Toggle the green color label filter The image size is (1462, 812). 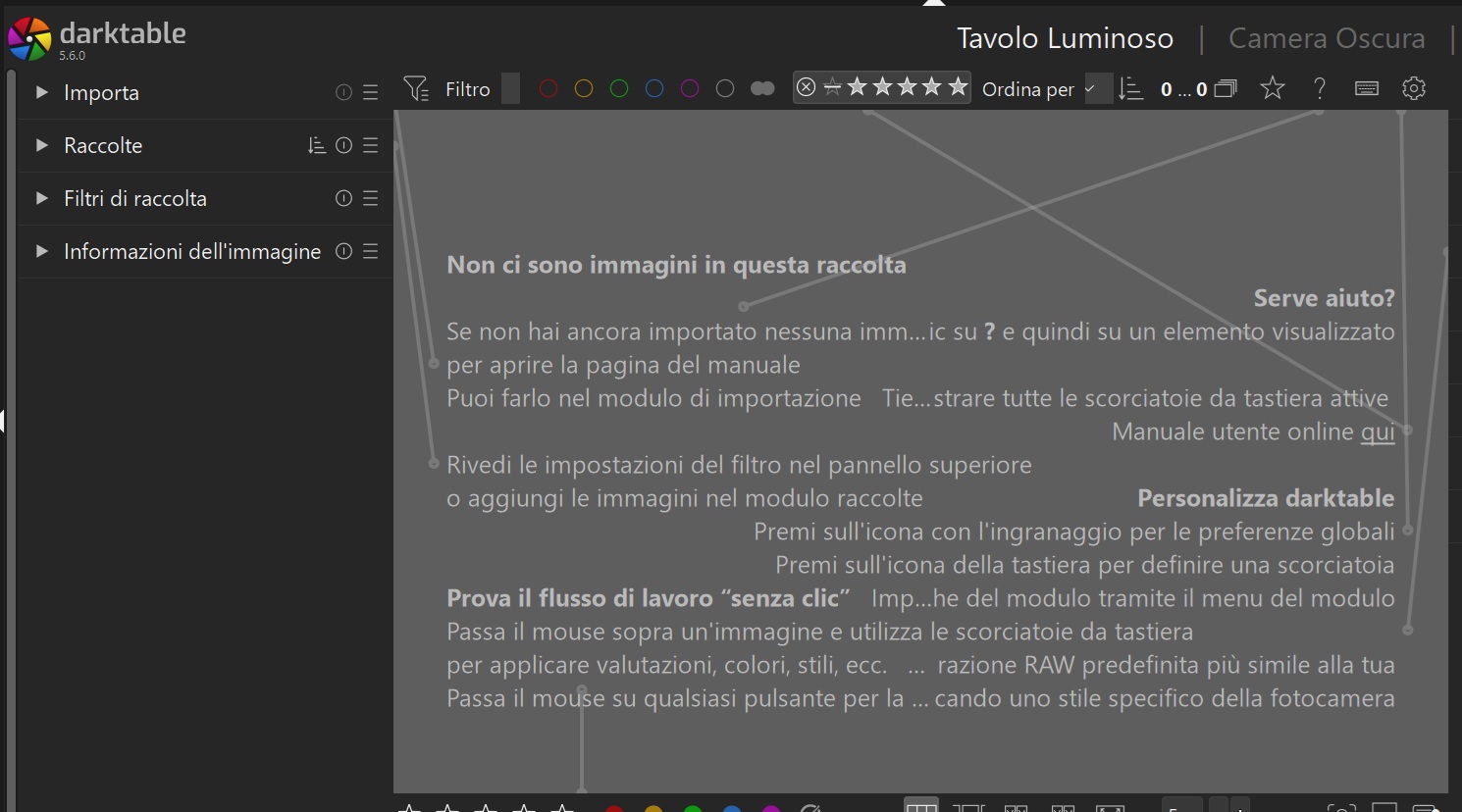619,89
